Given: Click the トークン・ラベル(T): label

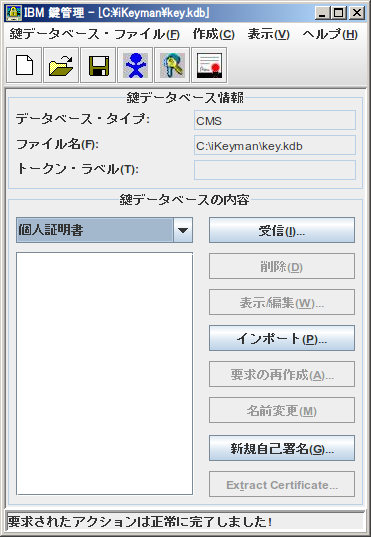Looking at the screenshot, I should pos(78,168).
